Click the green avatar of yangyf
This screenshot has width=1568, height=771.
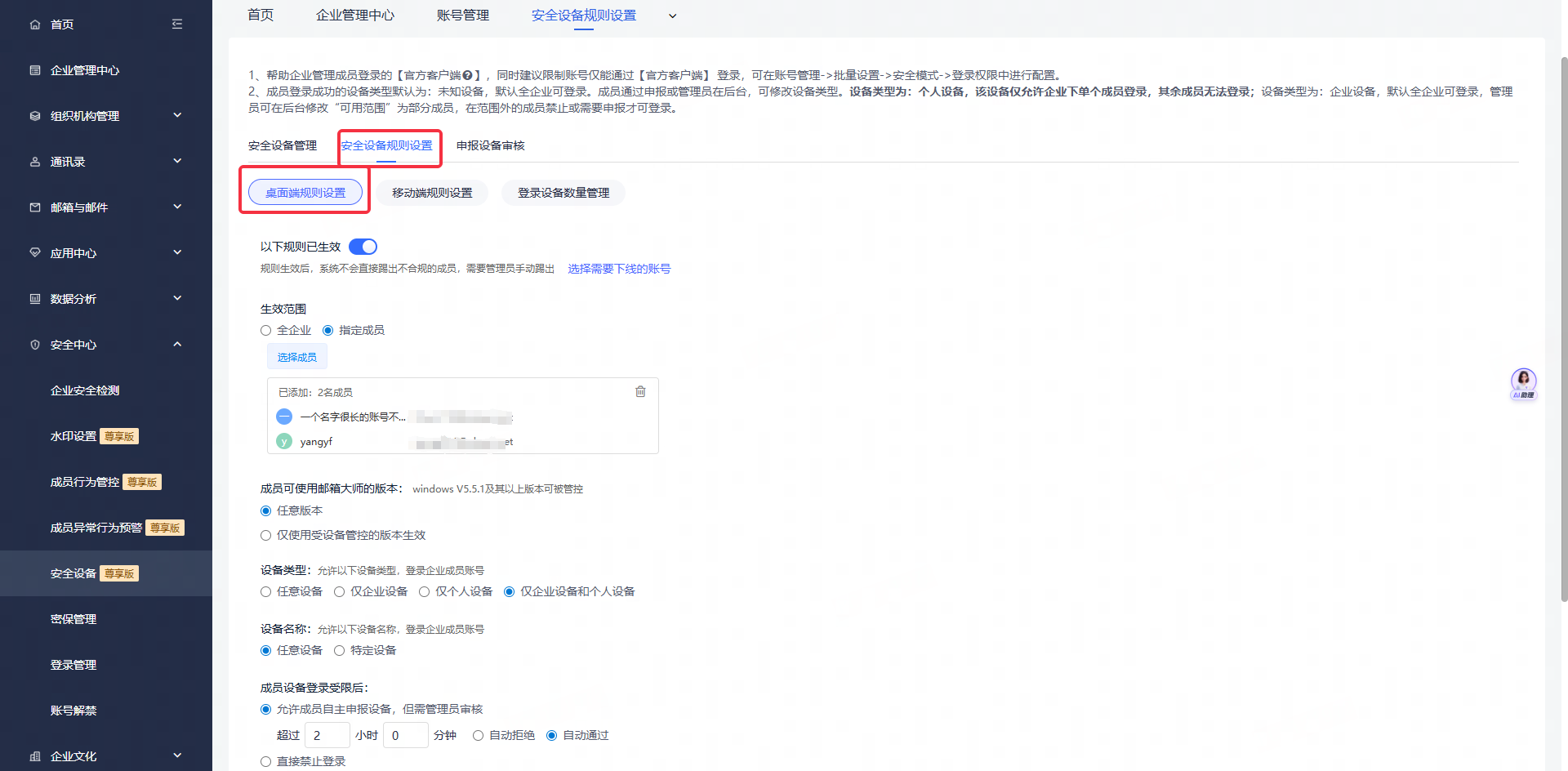click(x=284, y=441)
